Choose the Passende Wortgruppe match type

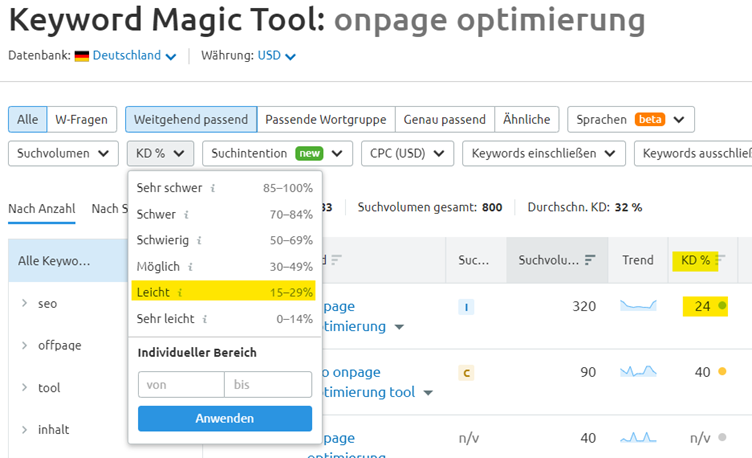point(326,119)
